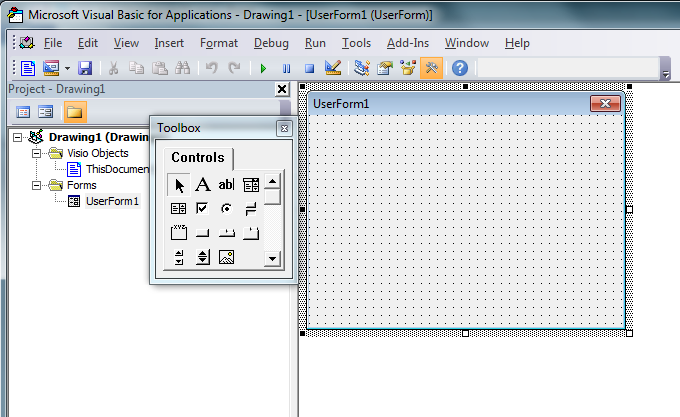Select the ToggleButton control tool
680x417 pixels.
tap(250, 208)
